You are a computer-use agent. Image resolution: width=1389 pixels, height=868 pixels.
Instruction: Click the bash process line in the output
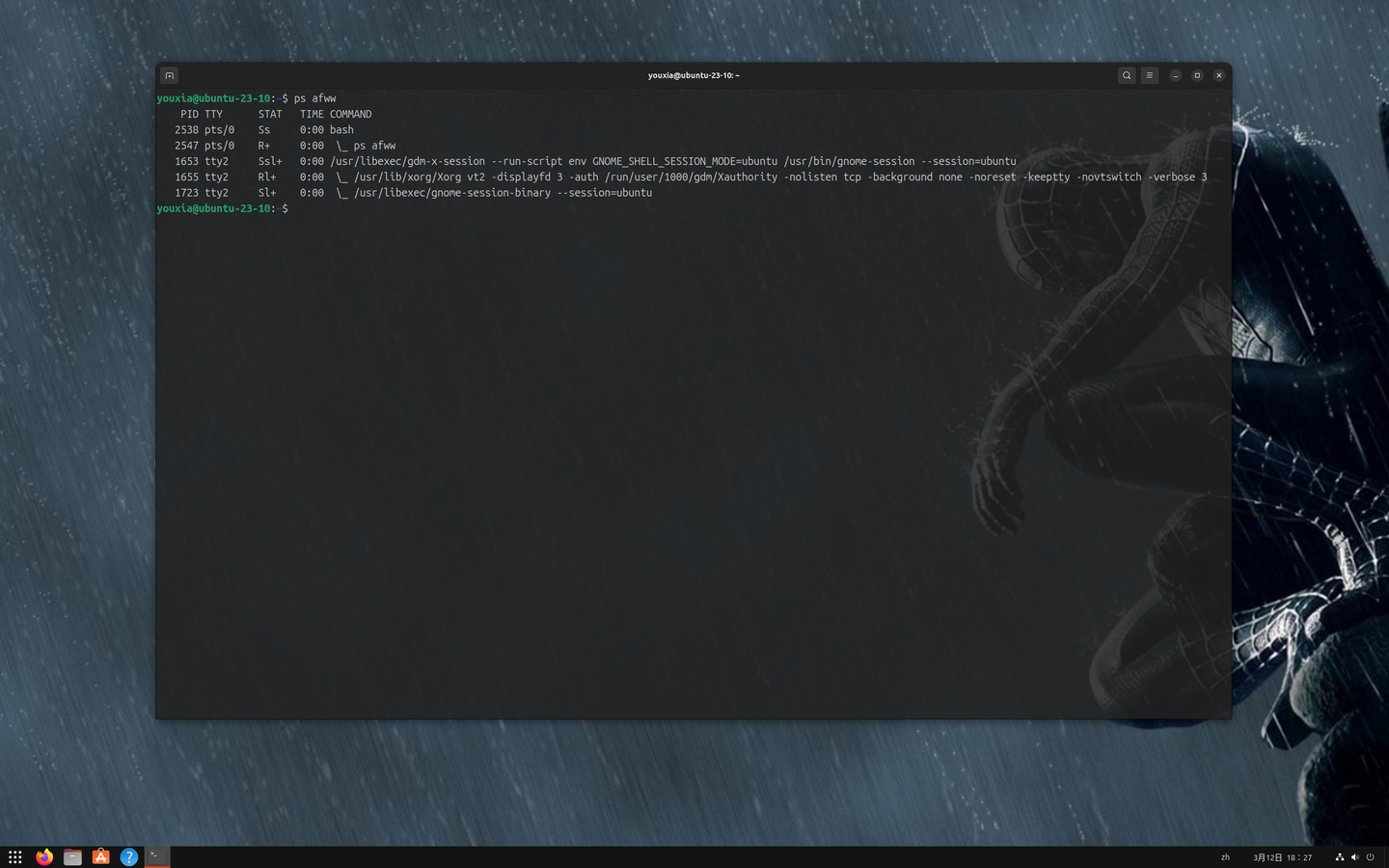point(340,129)
